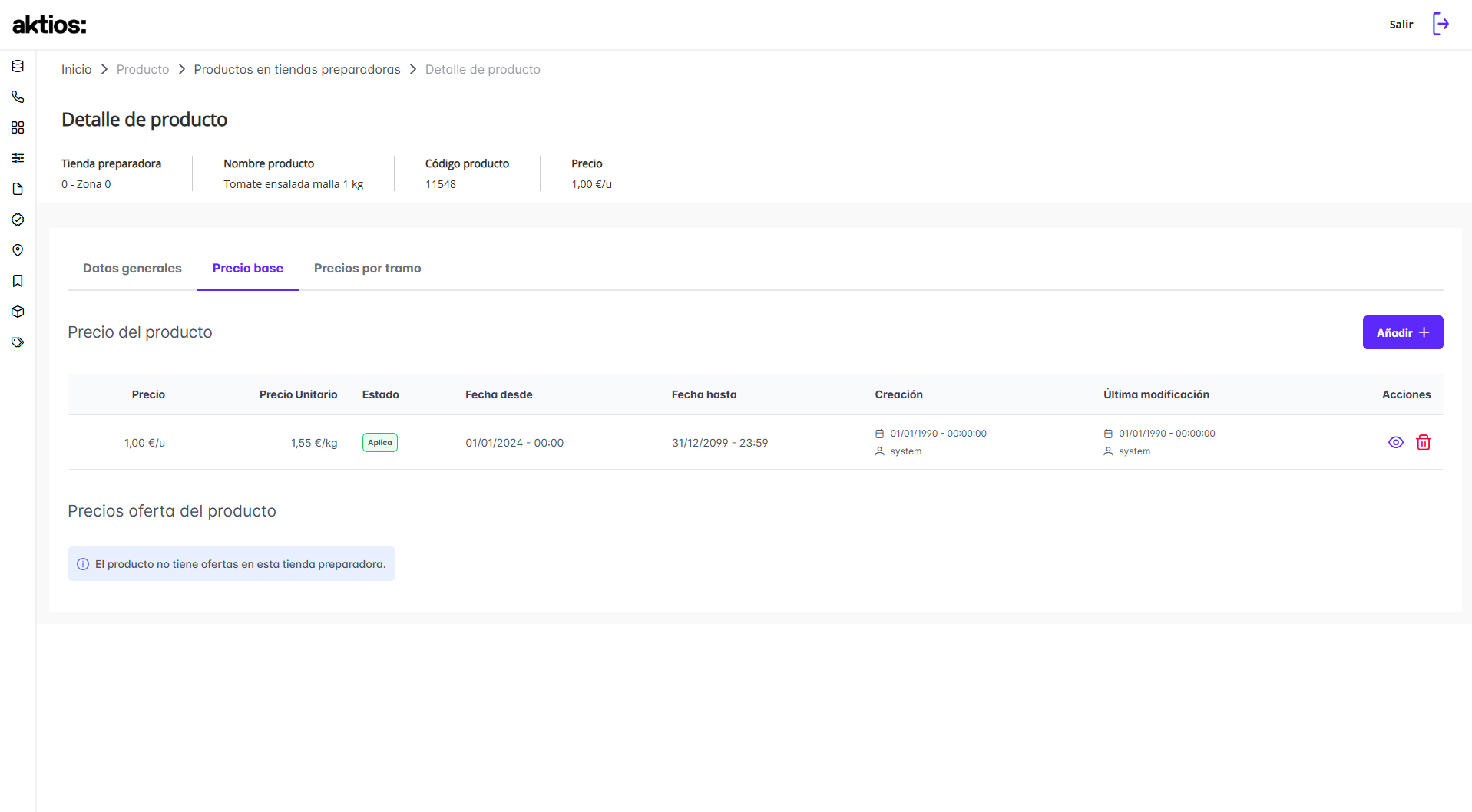Open Productos en tiendas preparadoras breadcrumb
This screenshot has width=1472, height=812.
(x=297, y=69)
